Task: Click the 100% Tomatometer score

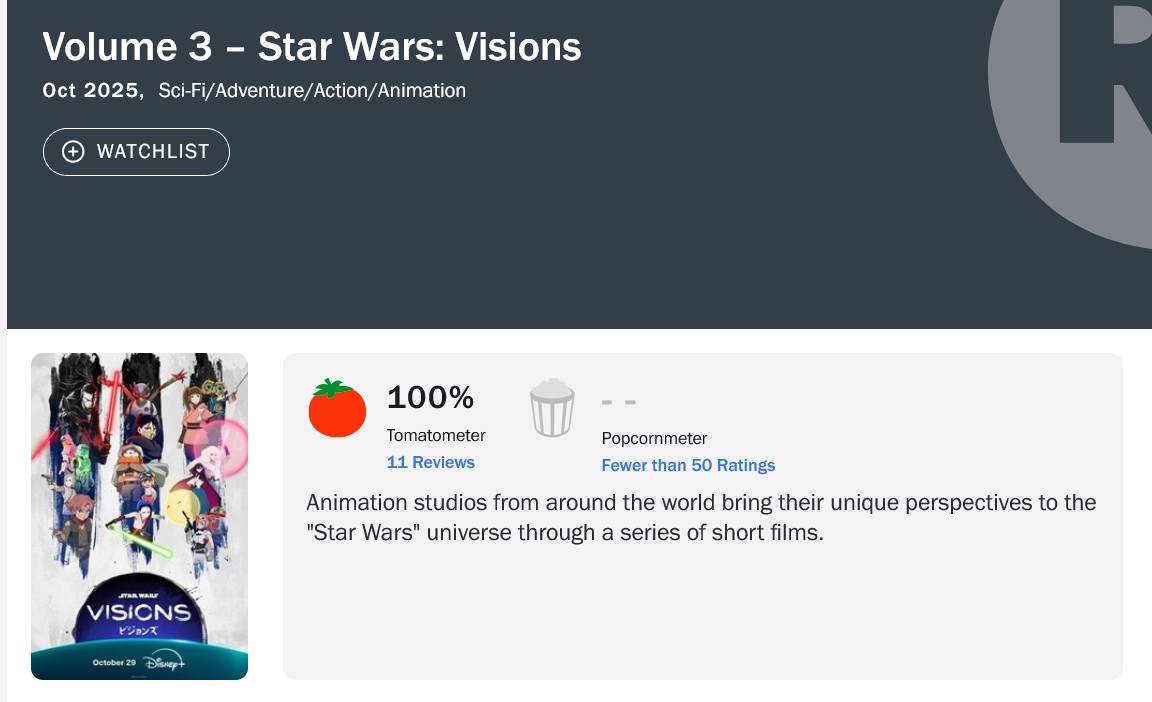Action: tap(430, 398)
